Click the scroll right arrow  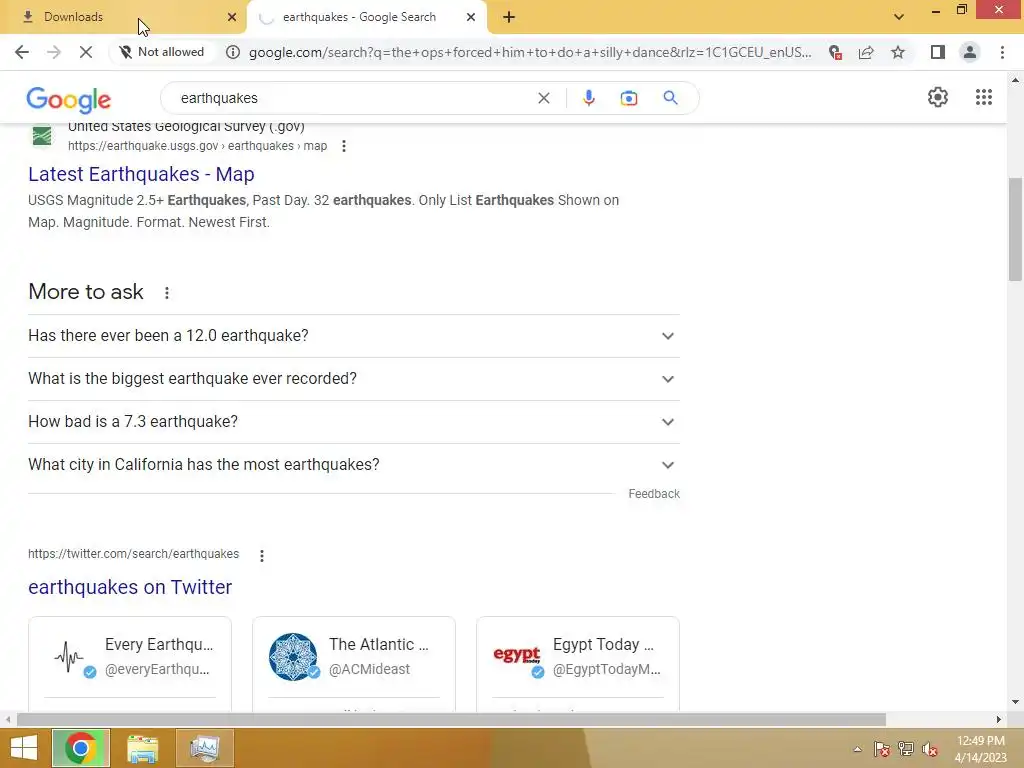tap(998, 720)
